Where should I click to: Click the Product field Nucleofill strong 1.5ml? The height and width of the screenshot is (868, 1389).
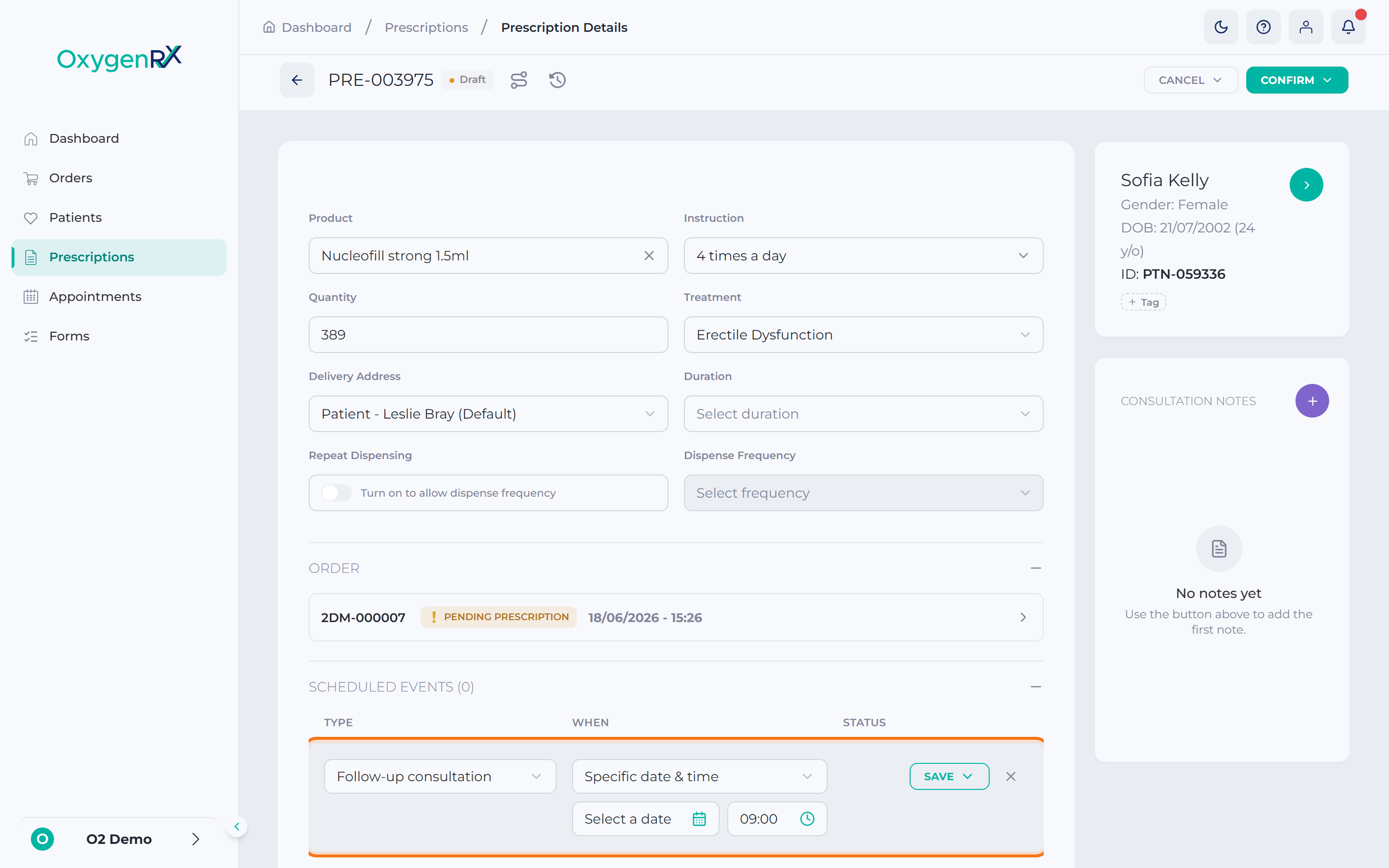488,256
